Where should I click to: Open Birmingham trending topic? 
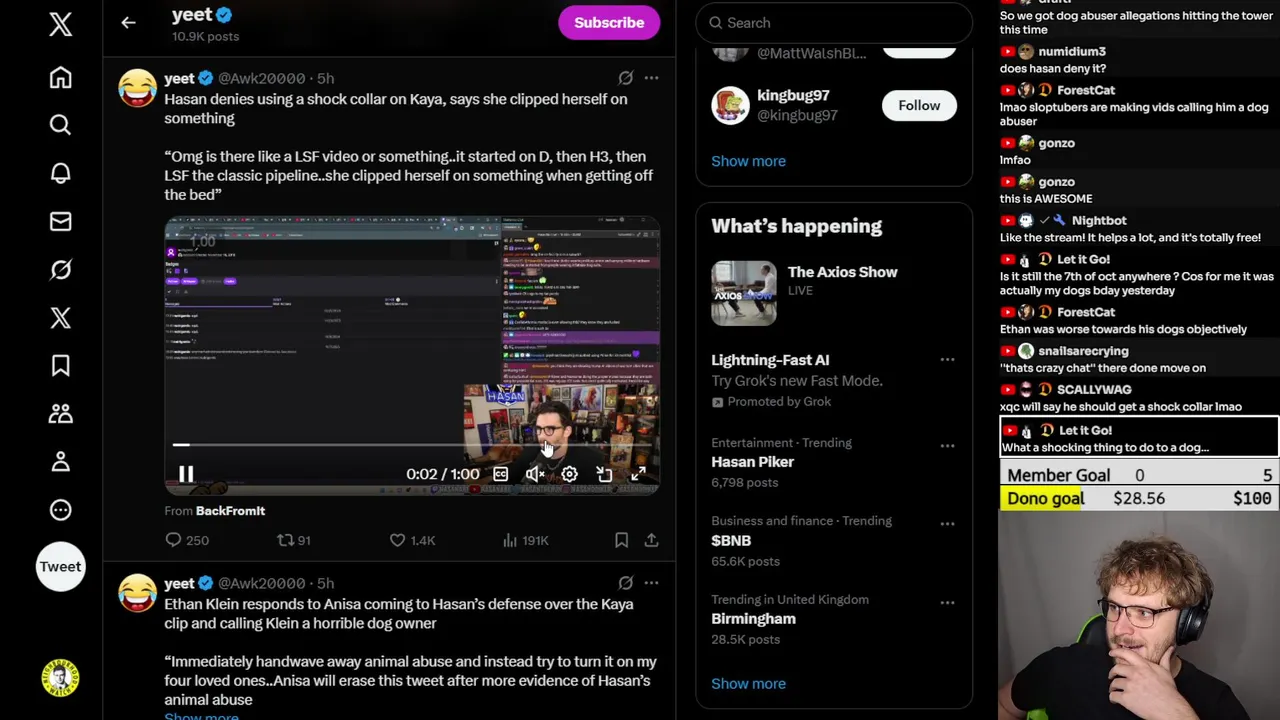753,619
